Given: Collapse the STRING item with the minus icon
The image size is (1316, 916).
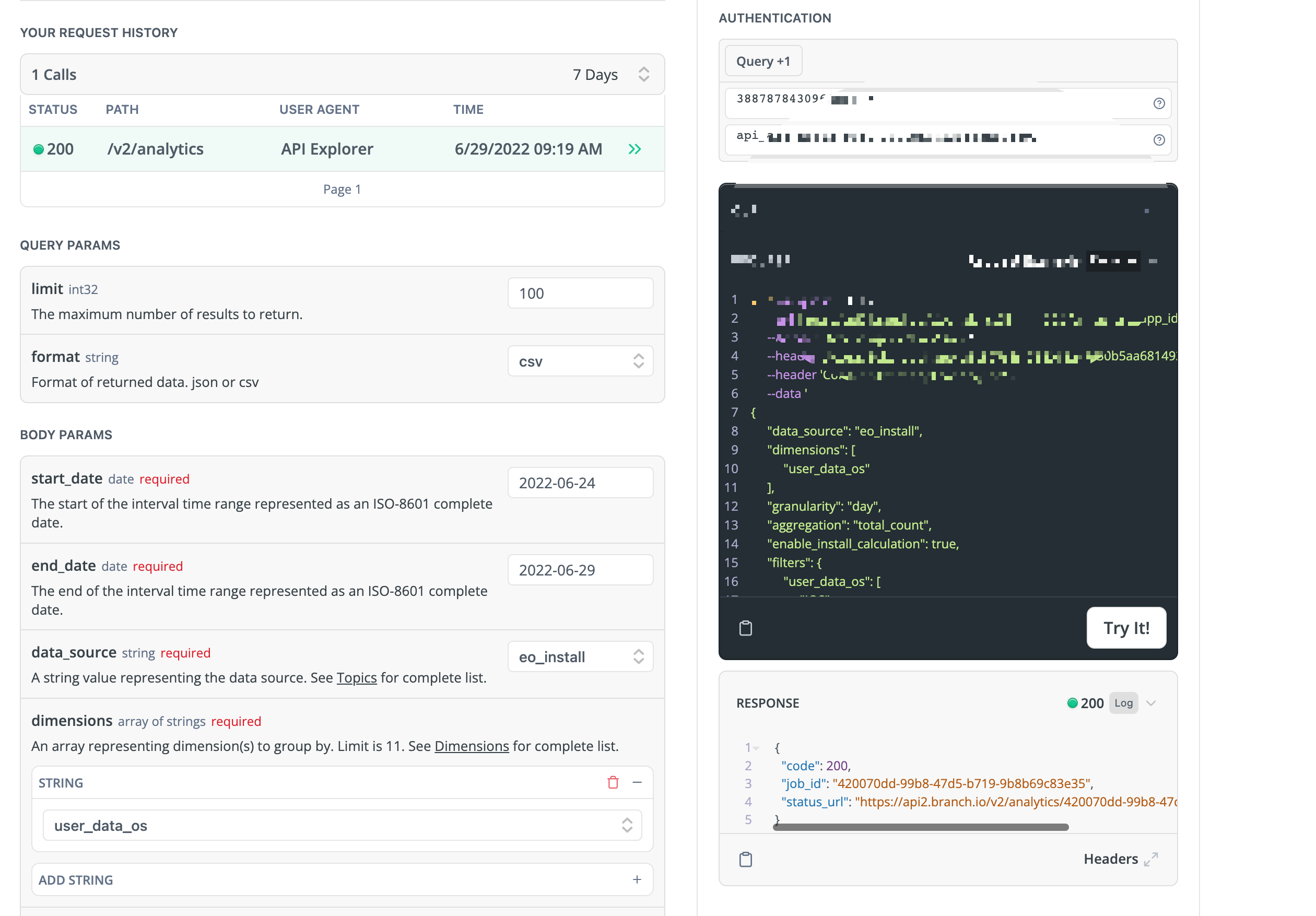Looking at the screenshot, I should click(637, 782).
